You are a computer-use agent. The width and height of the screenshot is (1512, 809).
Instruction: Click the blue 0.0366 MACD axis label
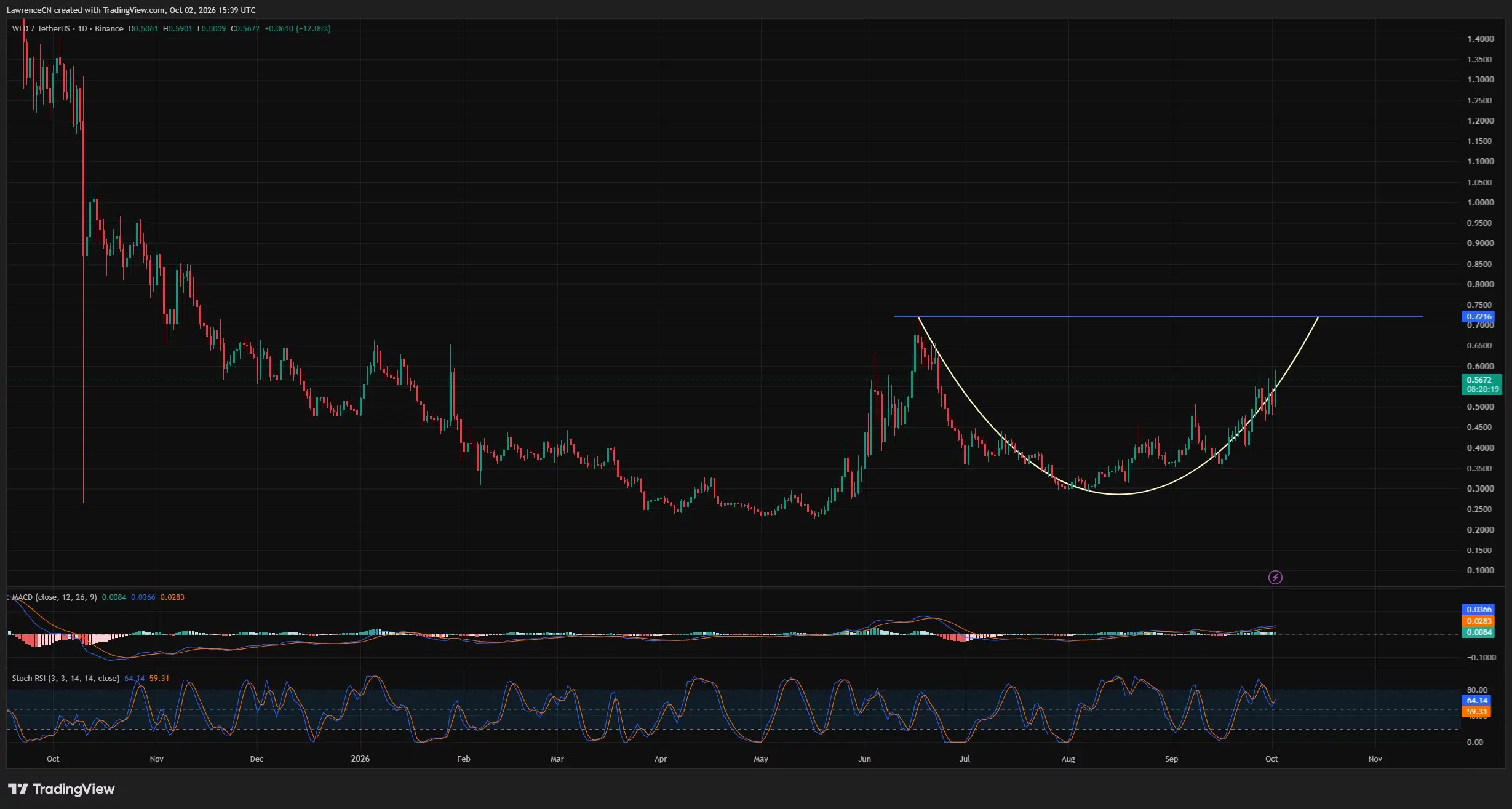pyautogui.click(x=1478, y=609)
